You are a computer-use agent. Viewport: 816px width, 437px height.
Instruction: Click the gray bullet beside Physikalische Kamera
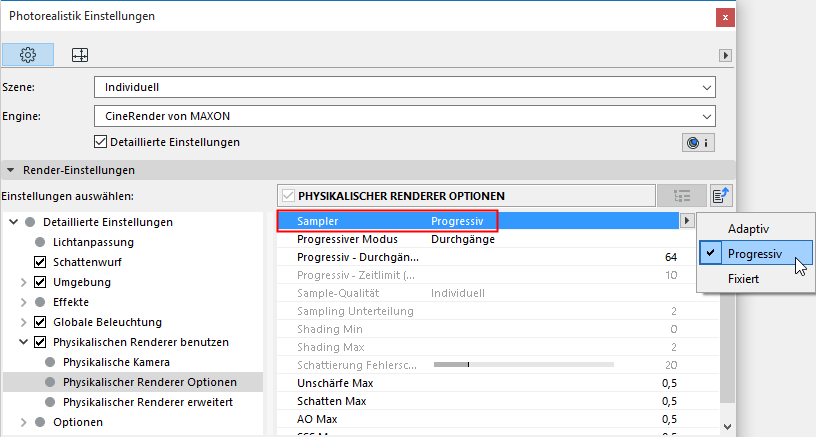(x=50, y=362)
